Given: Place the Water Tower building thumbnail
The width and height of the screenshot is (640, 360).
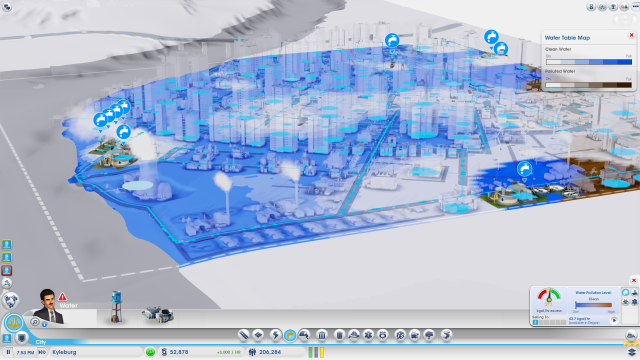Looking at the screenshot, I should (116, 307).
